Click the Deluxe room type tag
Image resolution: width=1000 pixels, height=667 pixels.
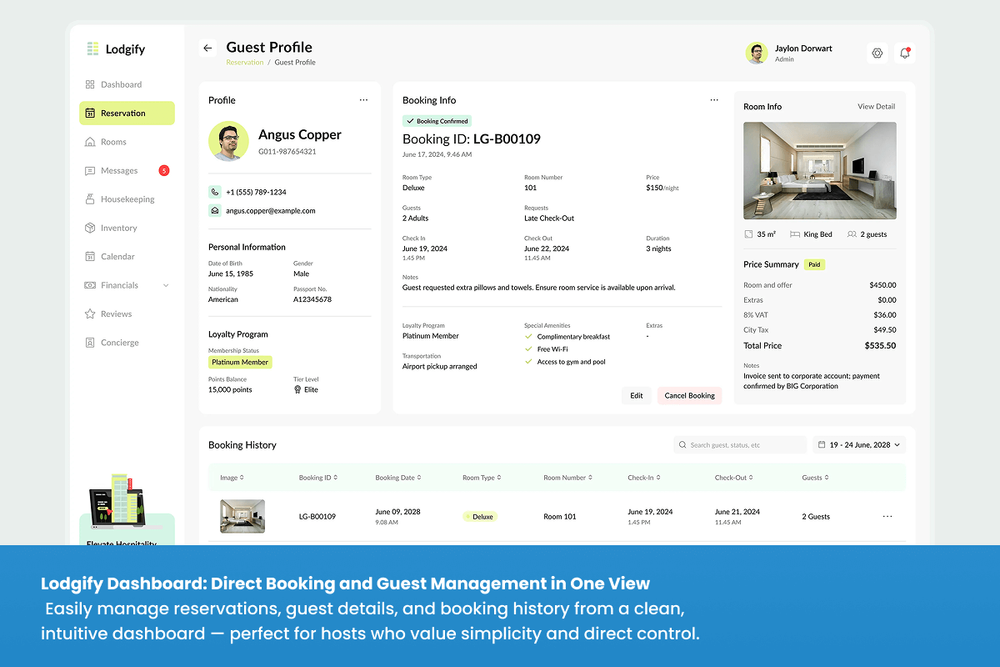tap(480, 517)
